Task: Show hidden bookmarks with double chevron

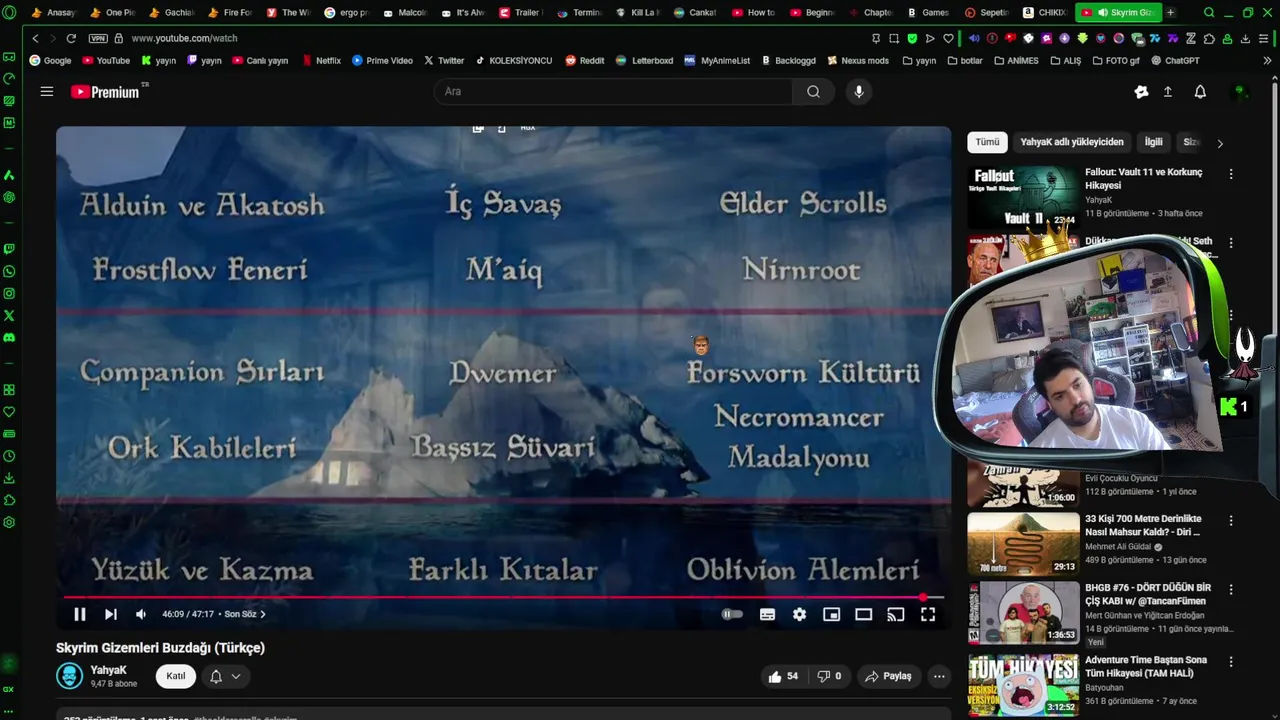Action: pyautogui.click(x=1267, y=60)
